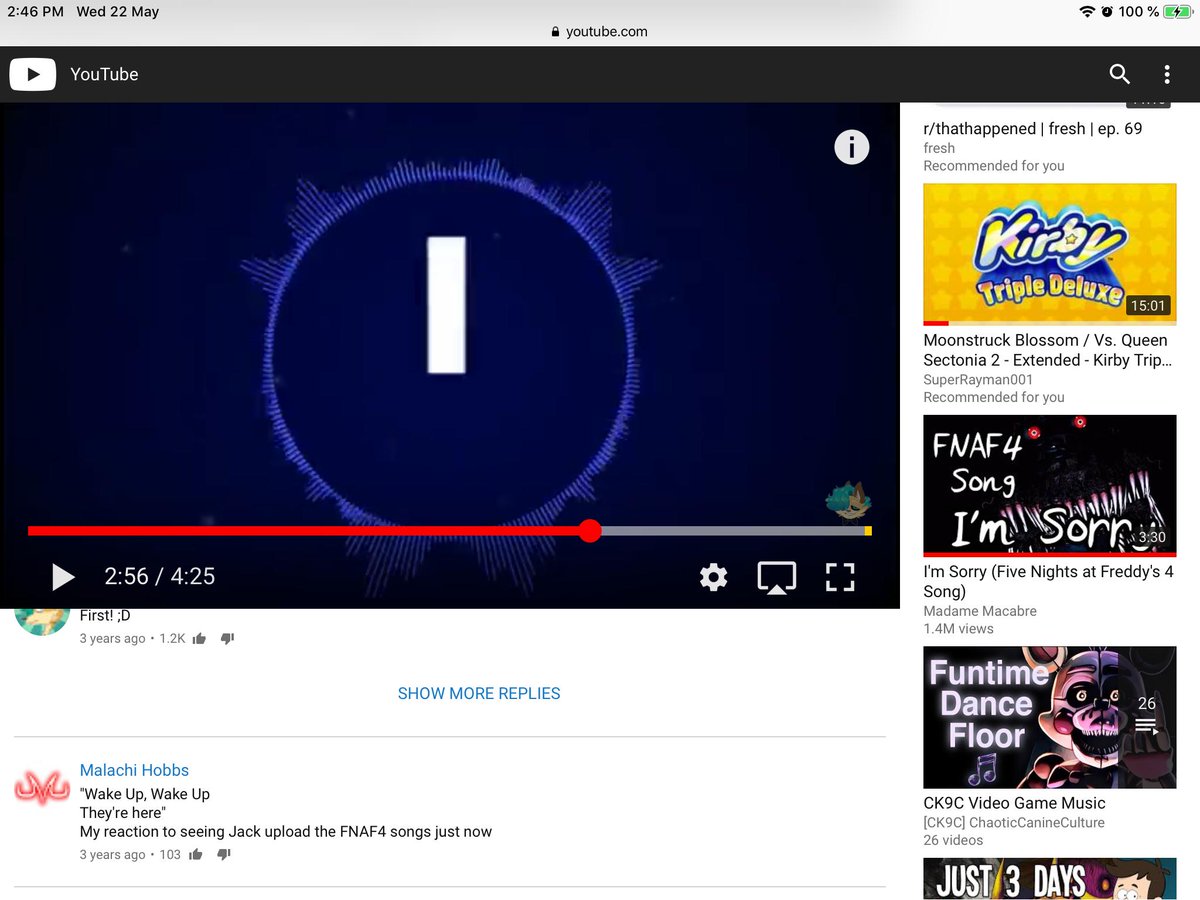Viewport: 1200px width, 900px height.
Task: Open Moonstruck Blossom video title
Action: [1047, 350]
